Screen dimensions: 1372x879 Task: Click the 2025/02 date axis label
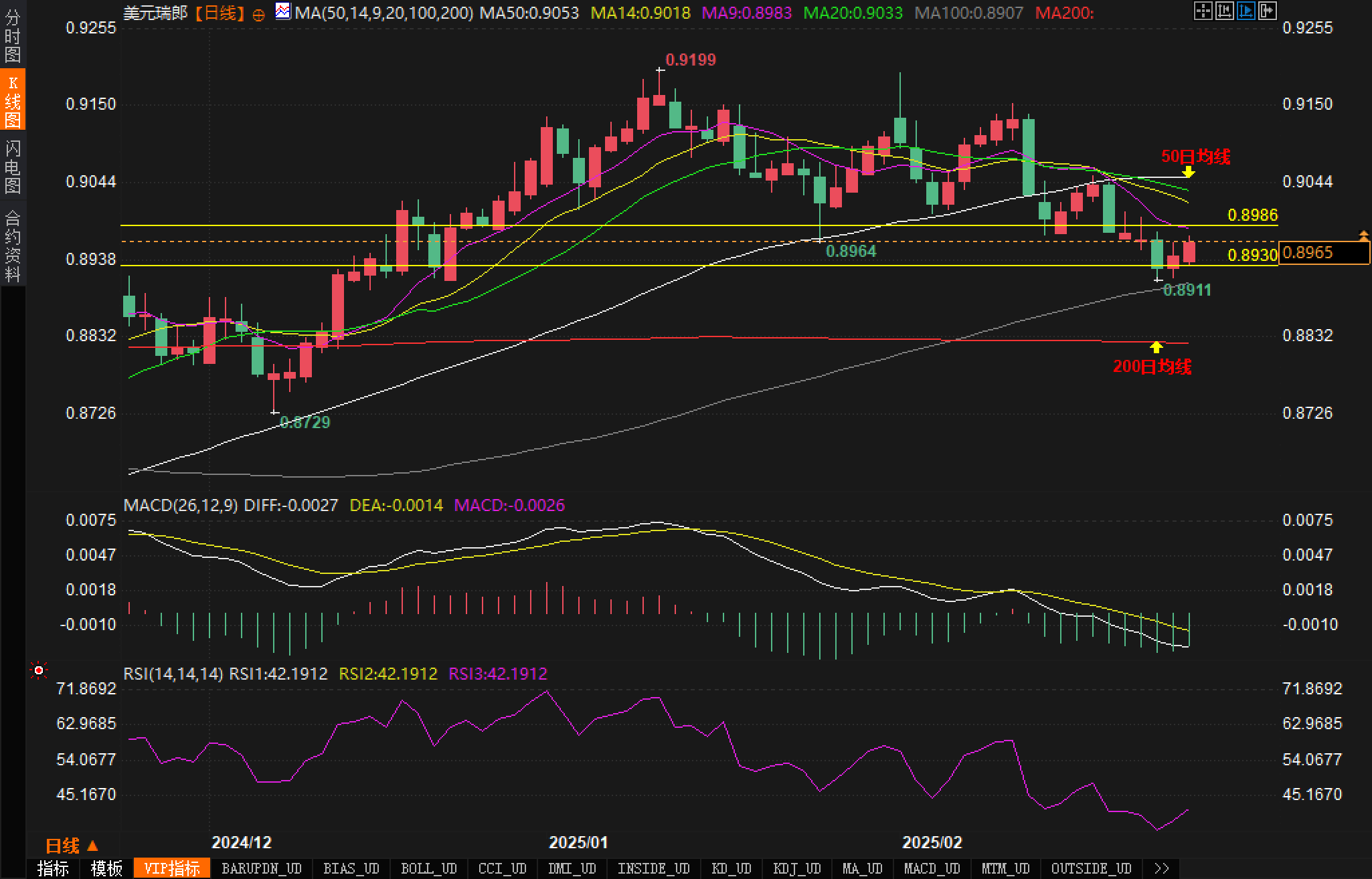pyautogui.click(x=932, y=842)
